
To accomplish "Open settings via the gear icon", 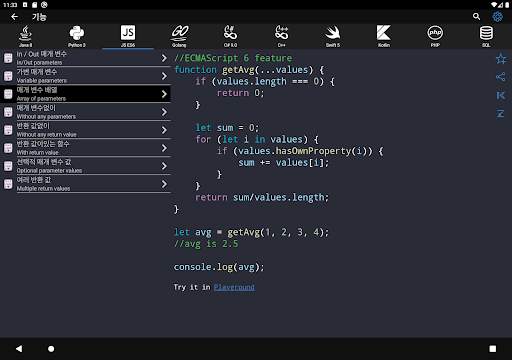I will click(x=497, y=16).
